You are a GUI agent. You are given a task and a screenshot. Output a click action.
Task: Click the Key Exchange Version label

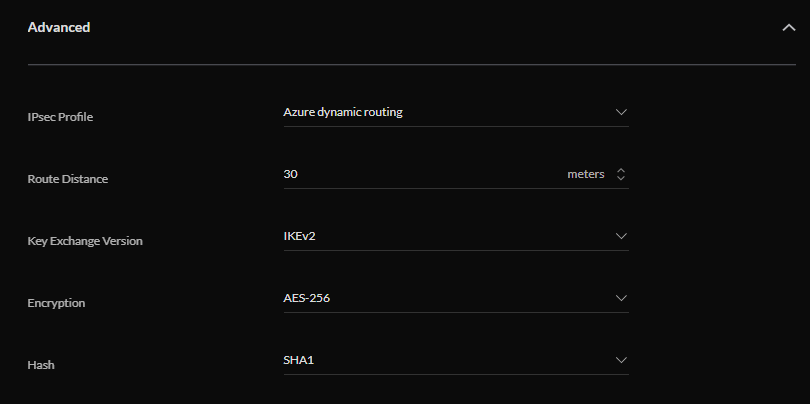(x=85, y=241)
